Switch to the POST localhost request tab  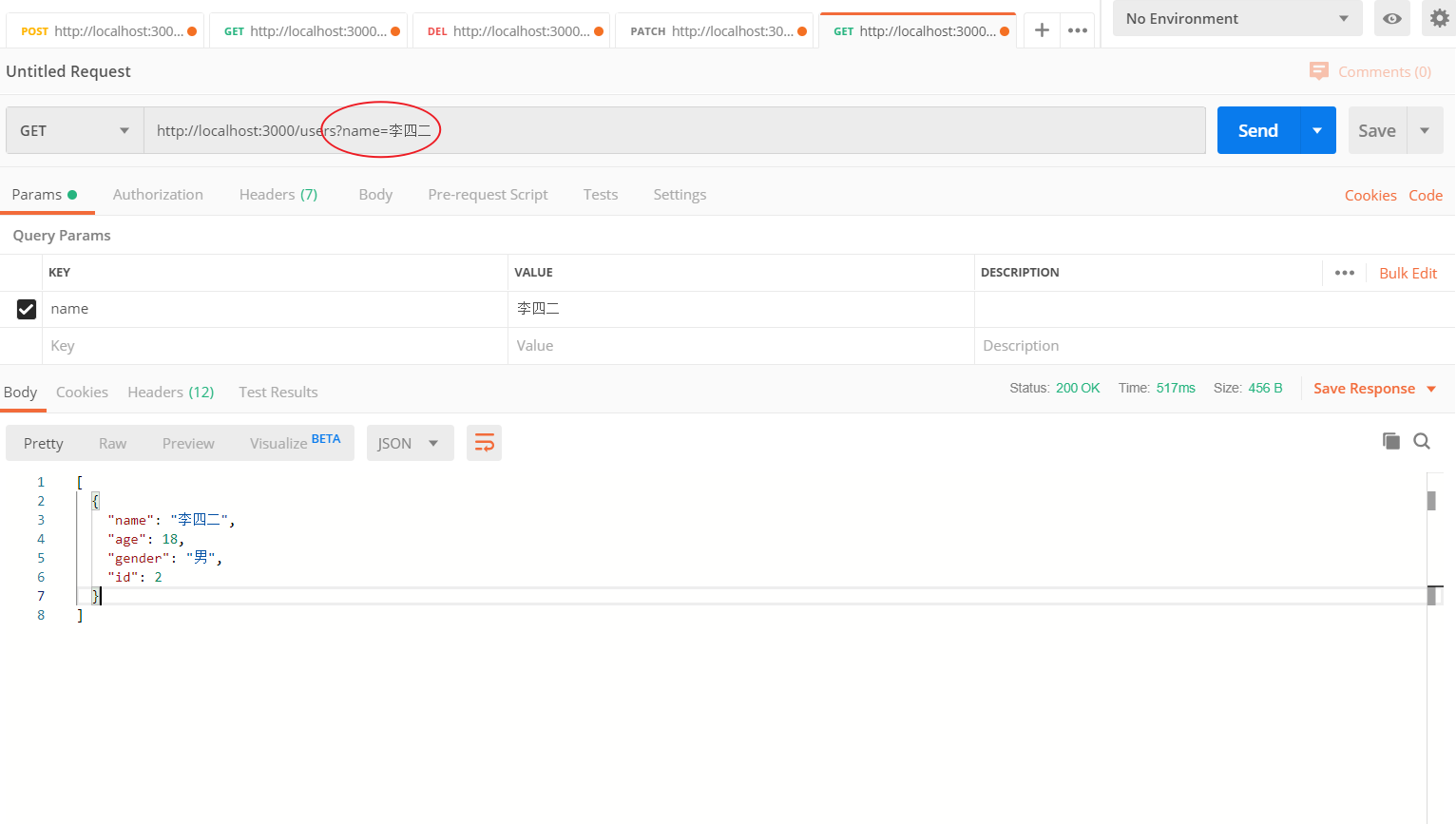(x=105, y=31)
